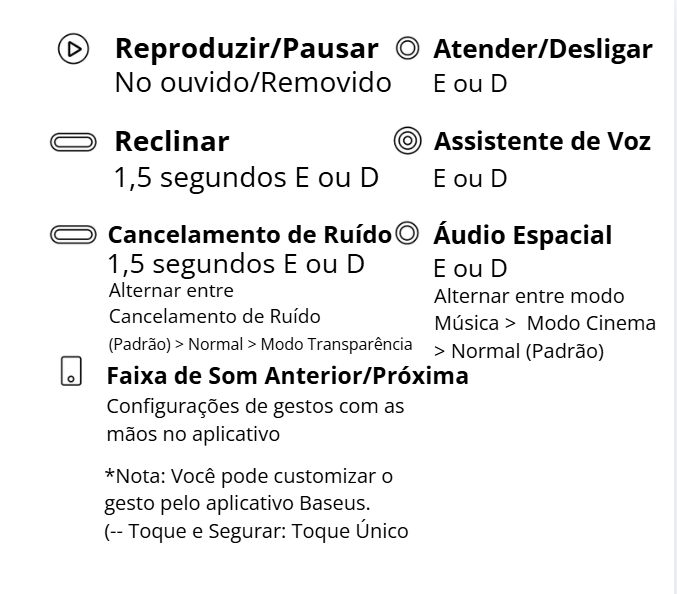Click the Reclinar heading
This screenshot has height=594, width=677.
(171, 142)
